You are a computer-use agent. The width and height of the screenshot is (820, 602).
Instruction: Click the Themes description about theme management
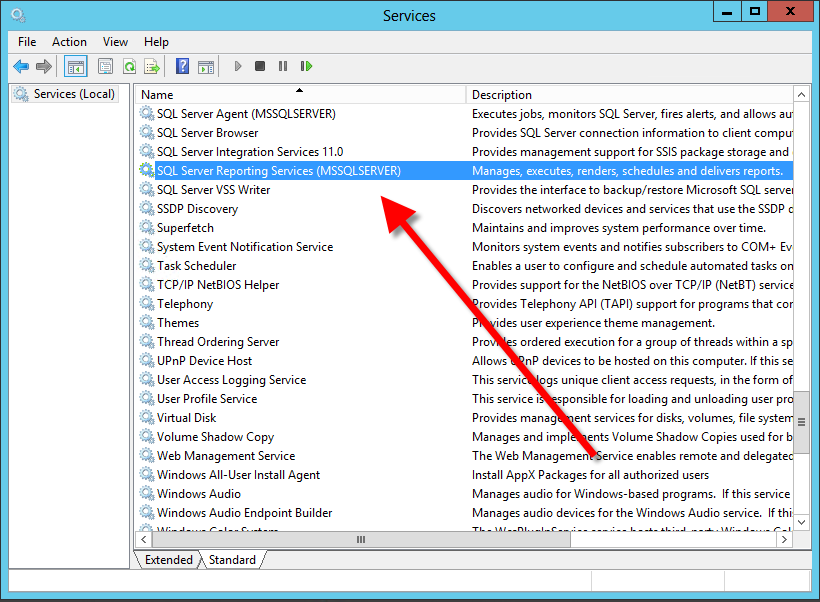point(594,323)
